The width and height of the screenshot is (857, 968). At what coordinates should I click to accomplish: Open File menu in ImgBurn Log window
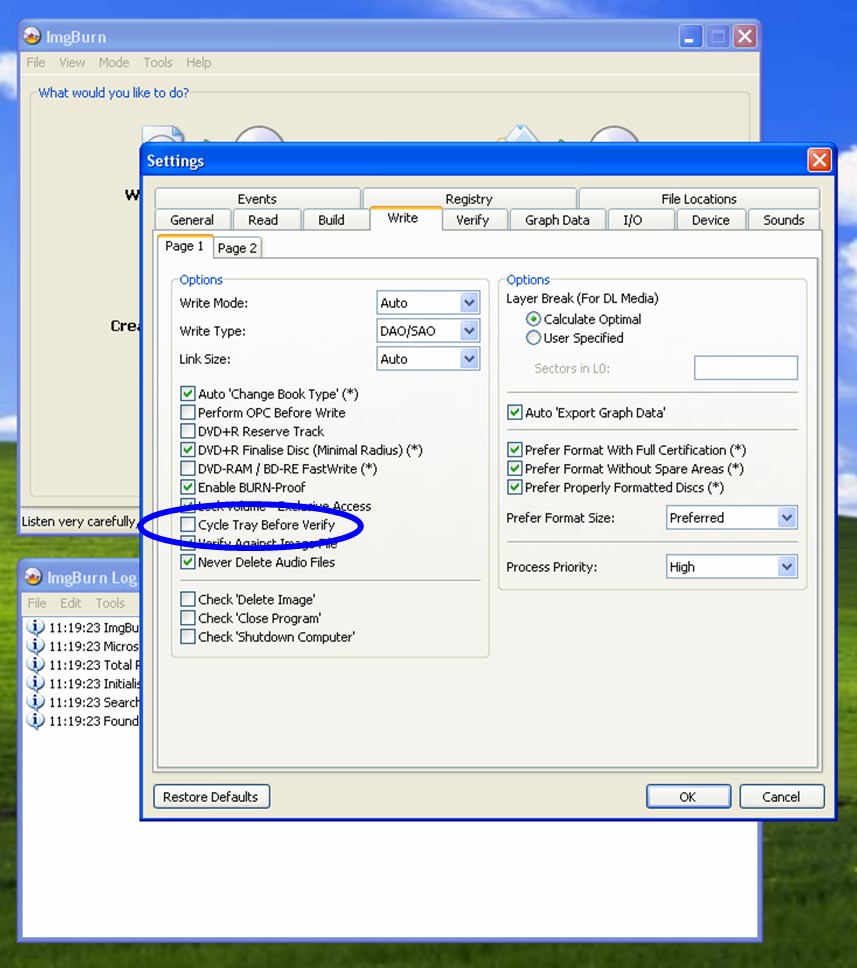point(36,603)
